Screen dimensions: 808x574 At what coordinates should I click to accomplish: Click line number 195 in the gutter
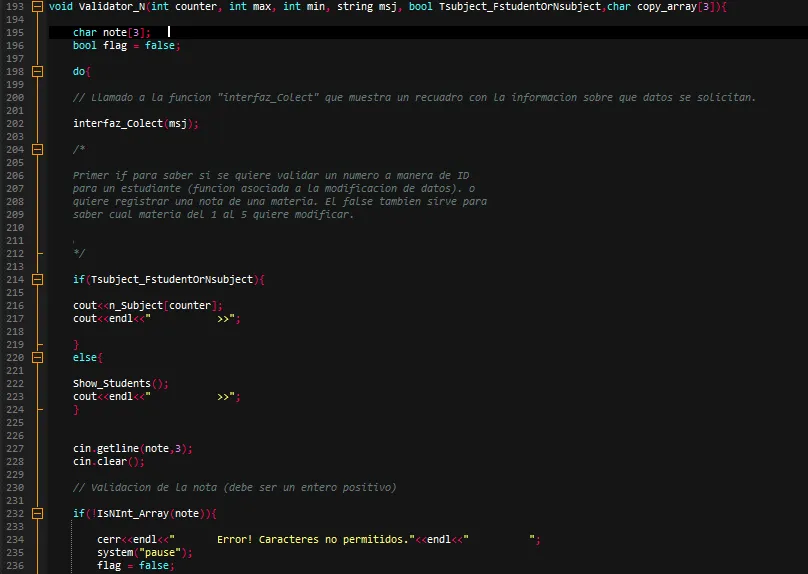coord(15,32)
